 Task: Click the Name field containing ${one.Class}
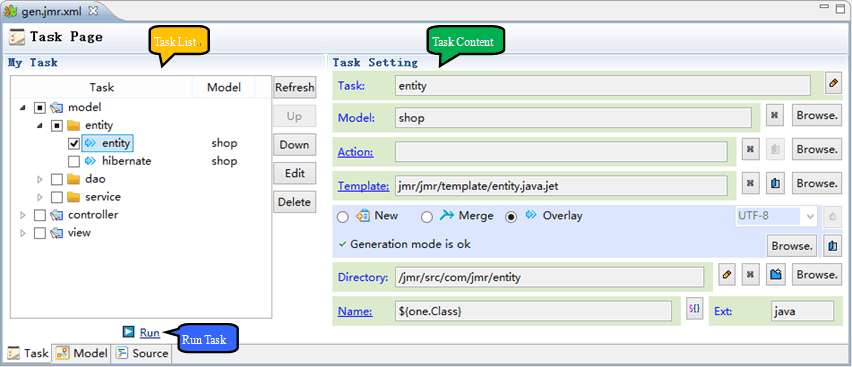coord(533,312)
